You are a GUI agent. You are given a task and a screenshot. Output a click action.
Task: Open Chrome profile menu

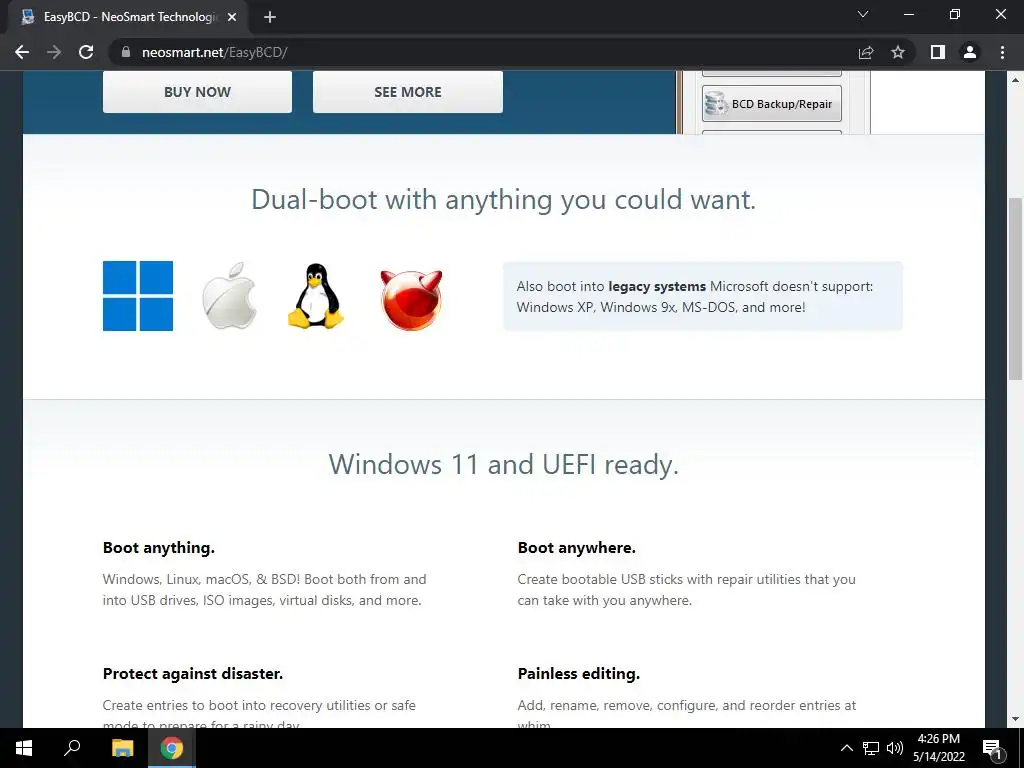click(970, 52)
